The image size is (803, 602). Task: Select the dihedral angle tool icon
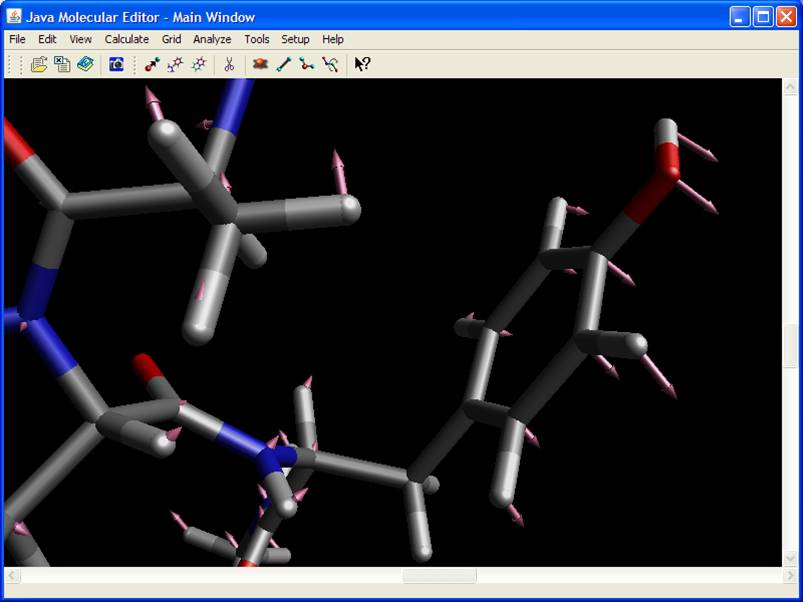pos(330,64)
